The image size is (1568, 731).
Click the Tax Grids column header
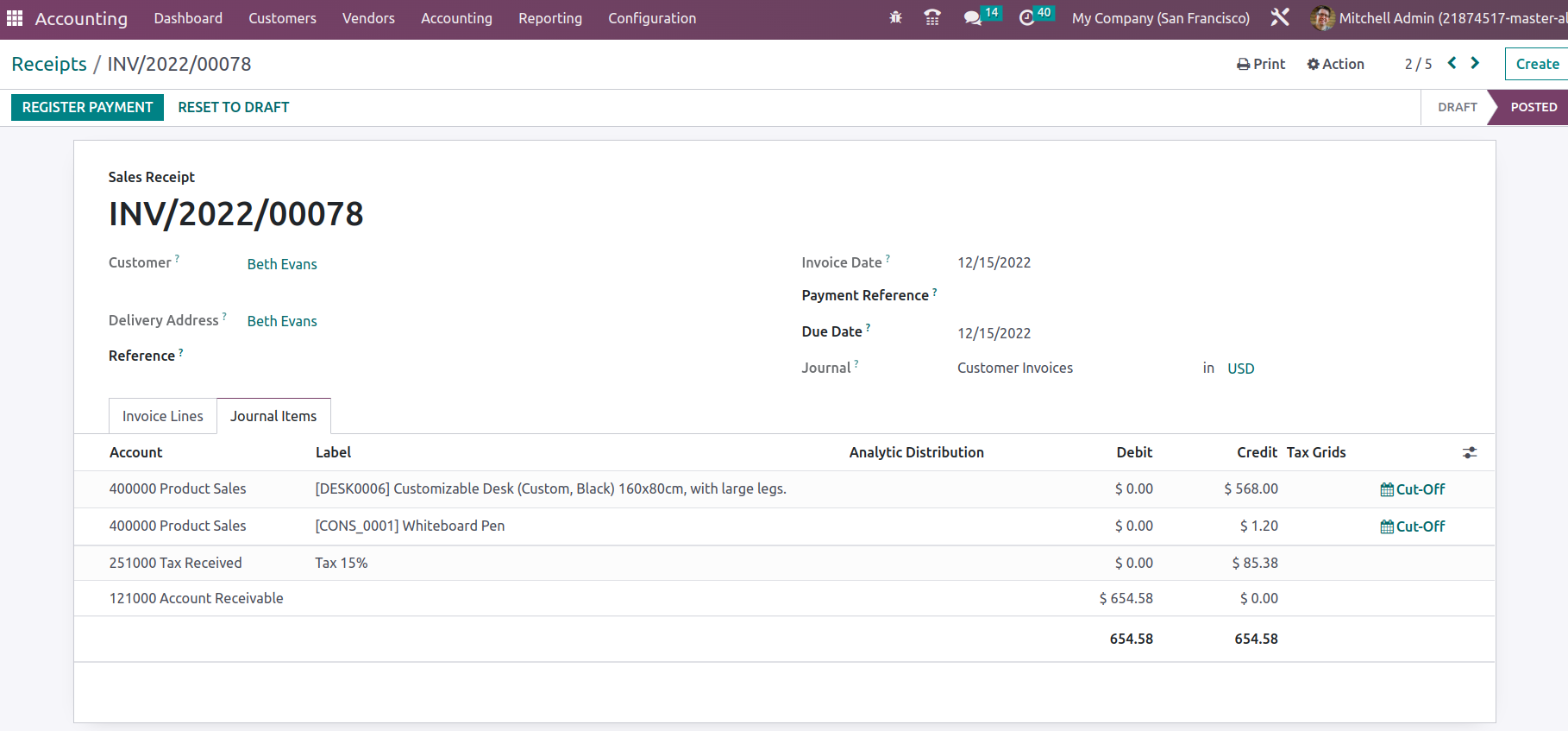[1316, 452]
